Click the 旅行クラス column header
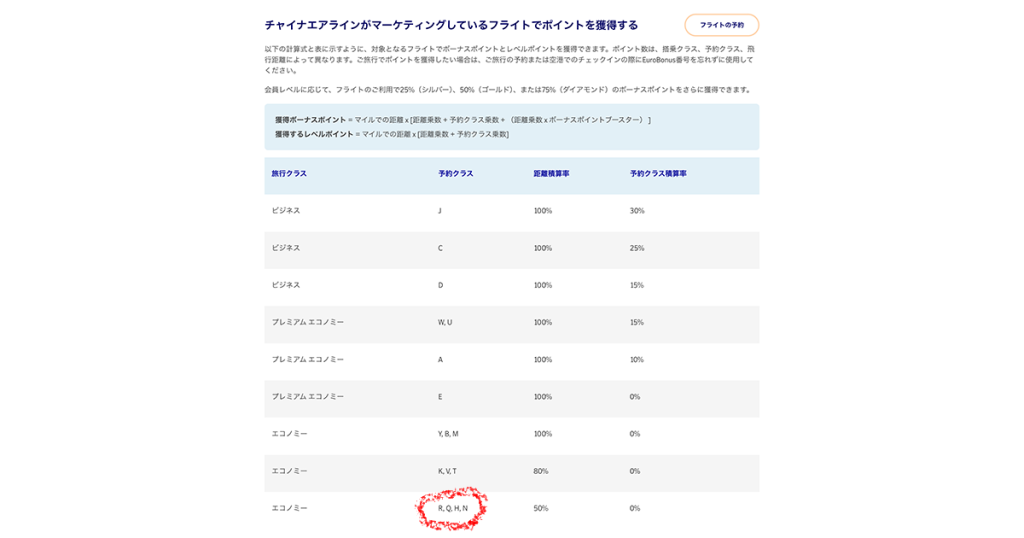 click(x=289, y=174)
